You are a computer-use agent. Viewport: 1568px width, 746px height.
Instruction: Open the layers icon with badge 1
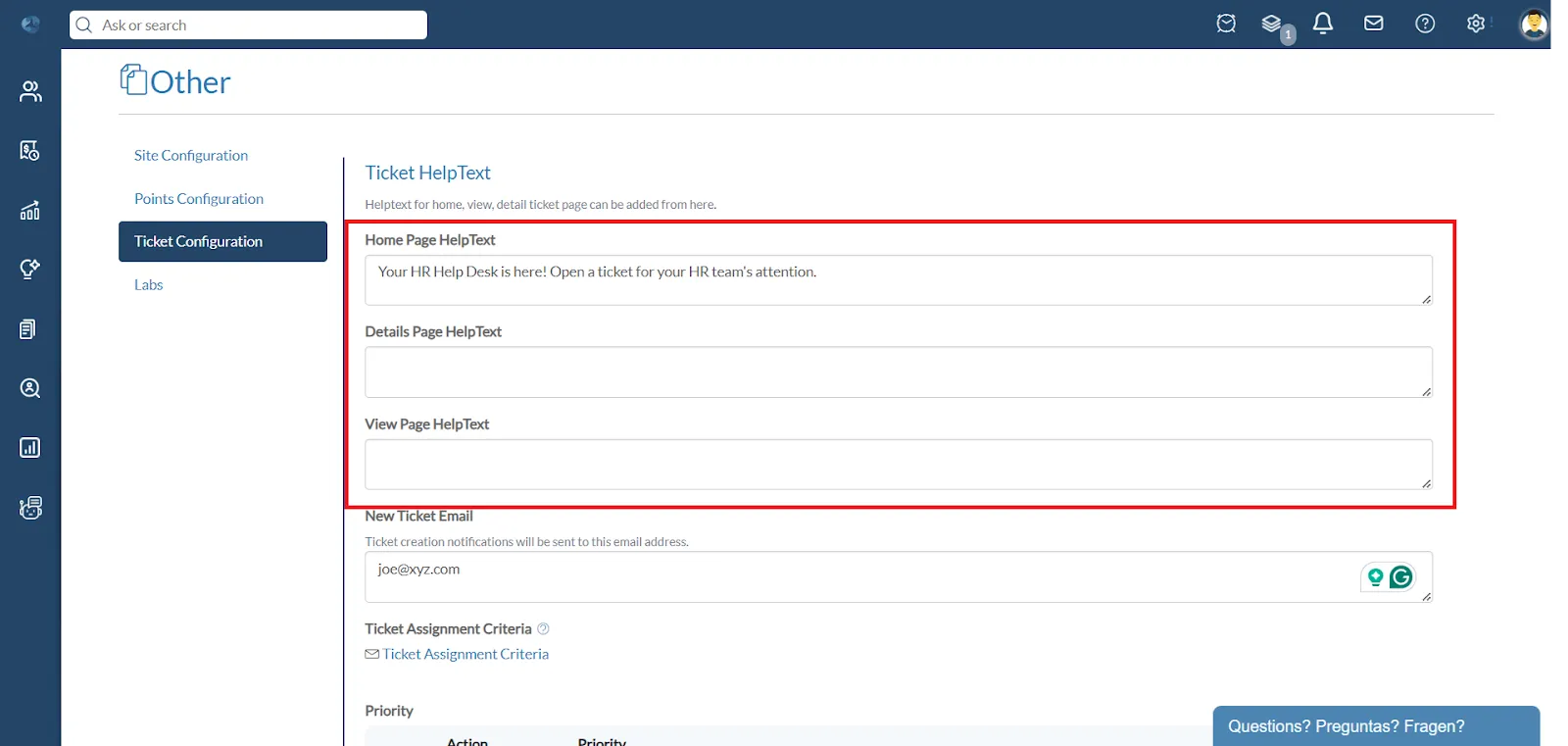[x=1273, y=25]
